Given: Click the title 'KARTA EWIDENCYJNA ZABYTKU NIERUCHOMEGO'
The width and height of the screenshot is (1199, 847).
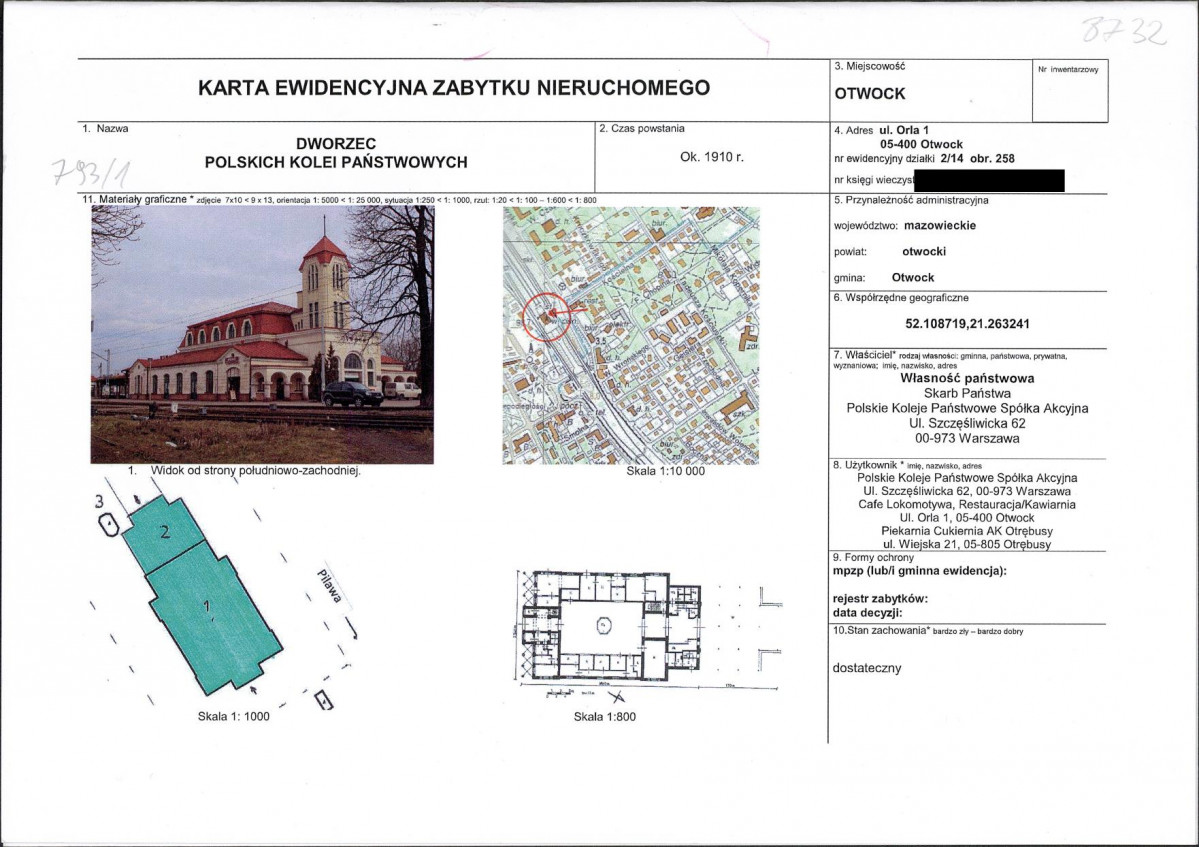Looking at the screenshot, I should pyautogui.click(x=453, y=88).
